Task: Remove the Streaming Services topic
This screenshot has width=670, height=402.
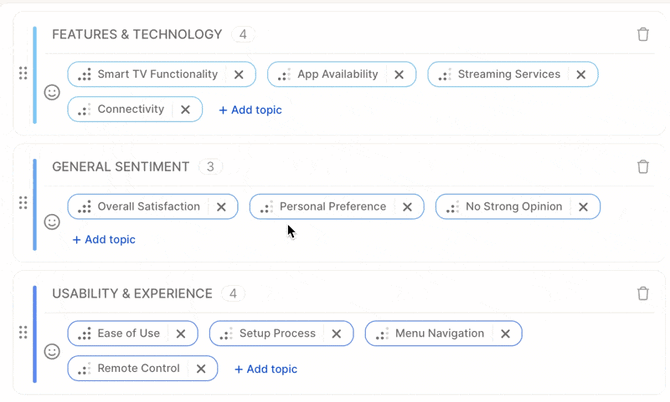Action: [x=581, y=75]
